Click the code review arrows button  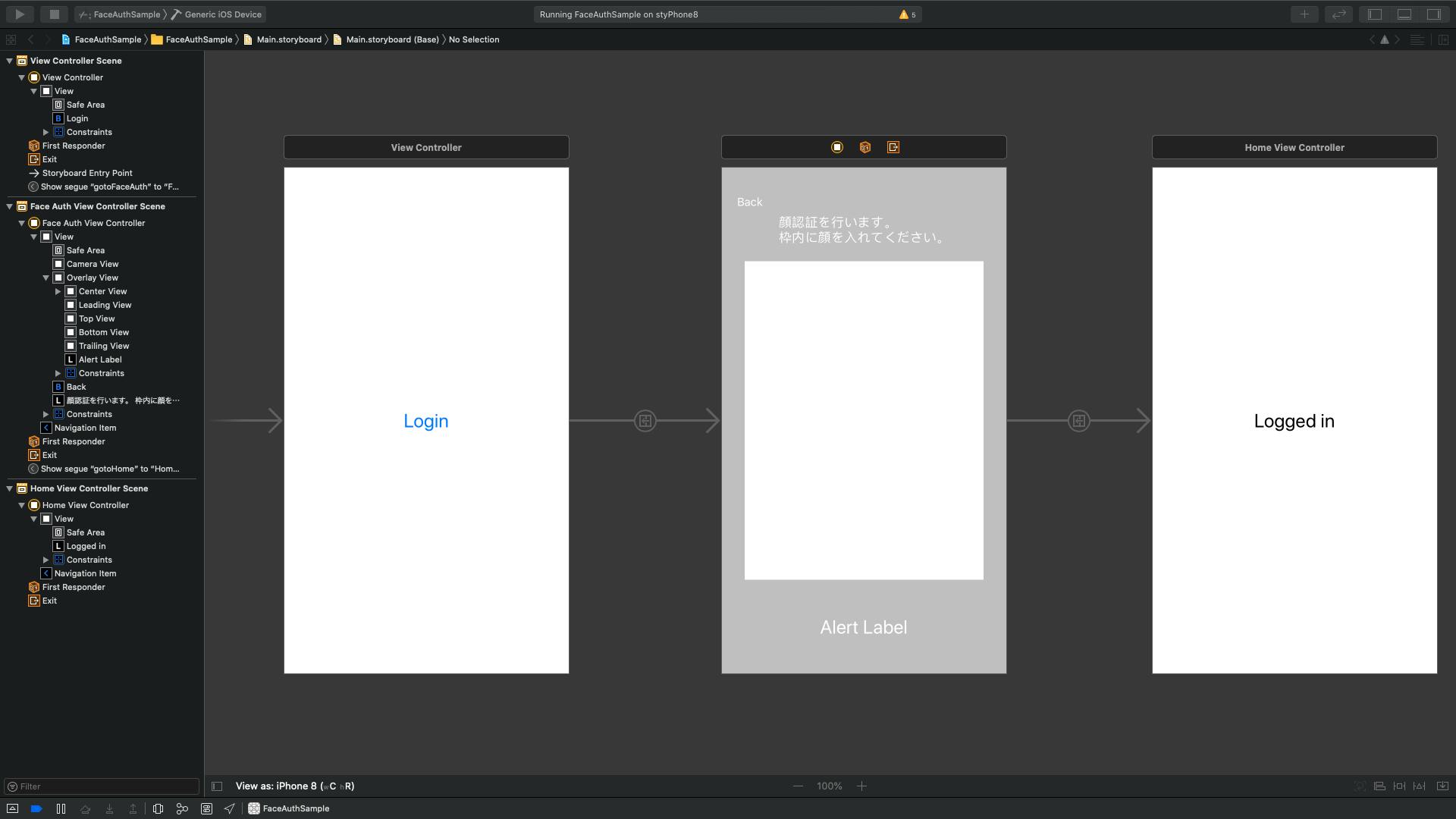(x=1339, y=14)
